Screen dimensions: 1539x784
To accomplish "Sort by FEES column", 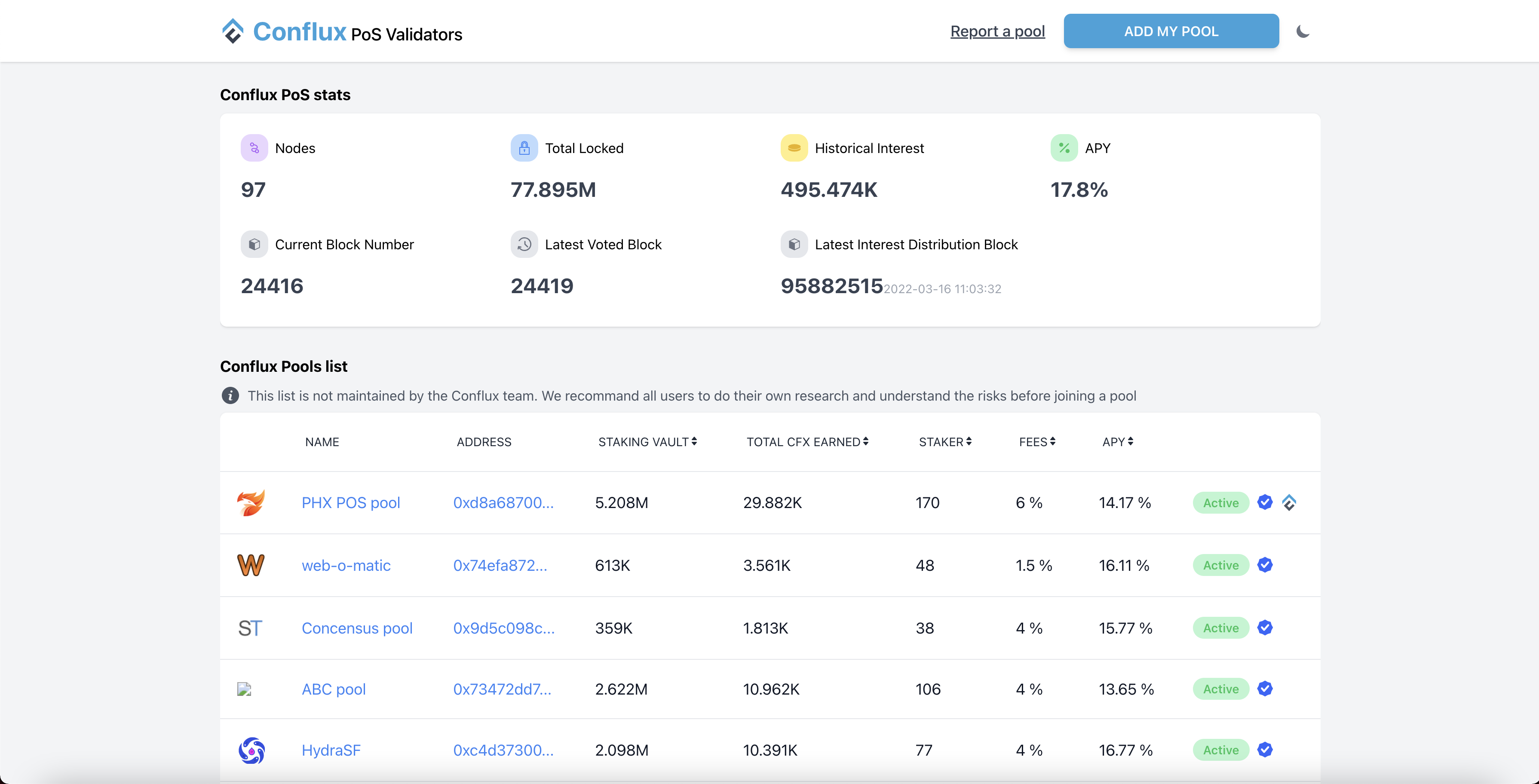I will pyautogui.click(x=1037, y=441).
